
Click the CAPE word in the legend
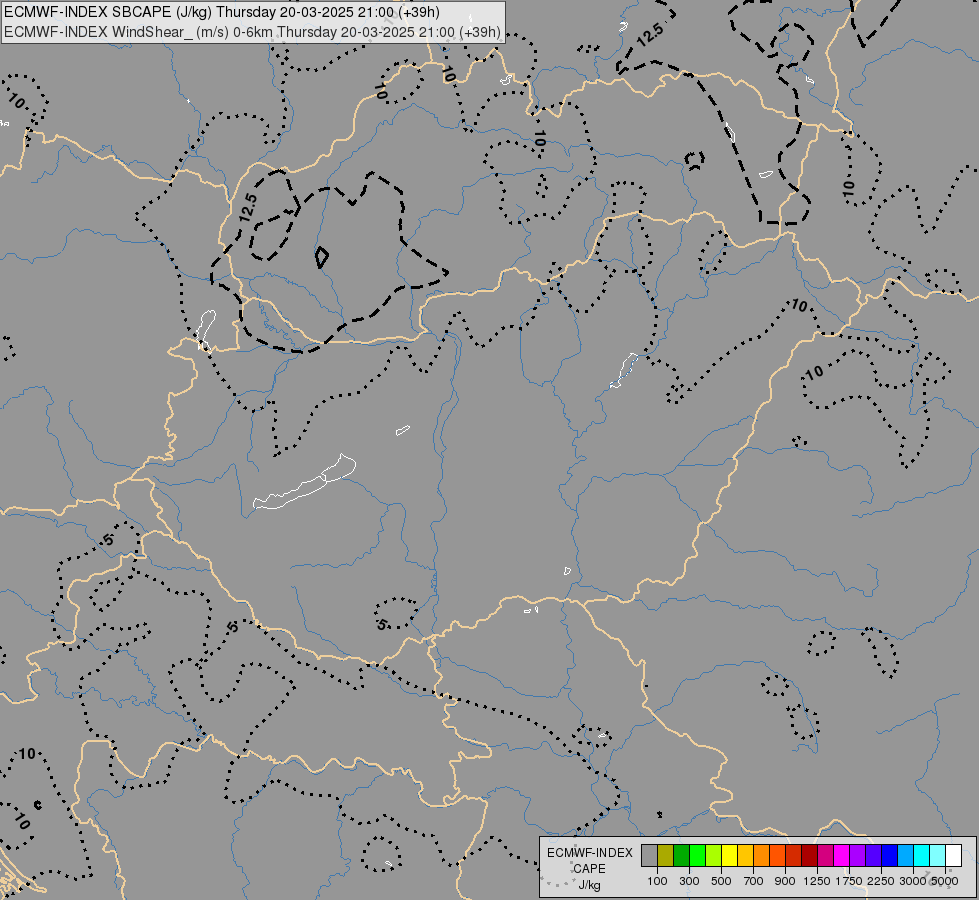pos(589,869)
